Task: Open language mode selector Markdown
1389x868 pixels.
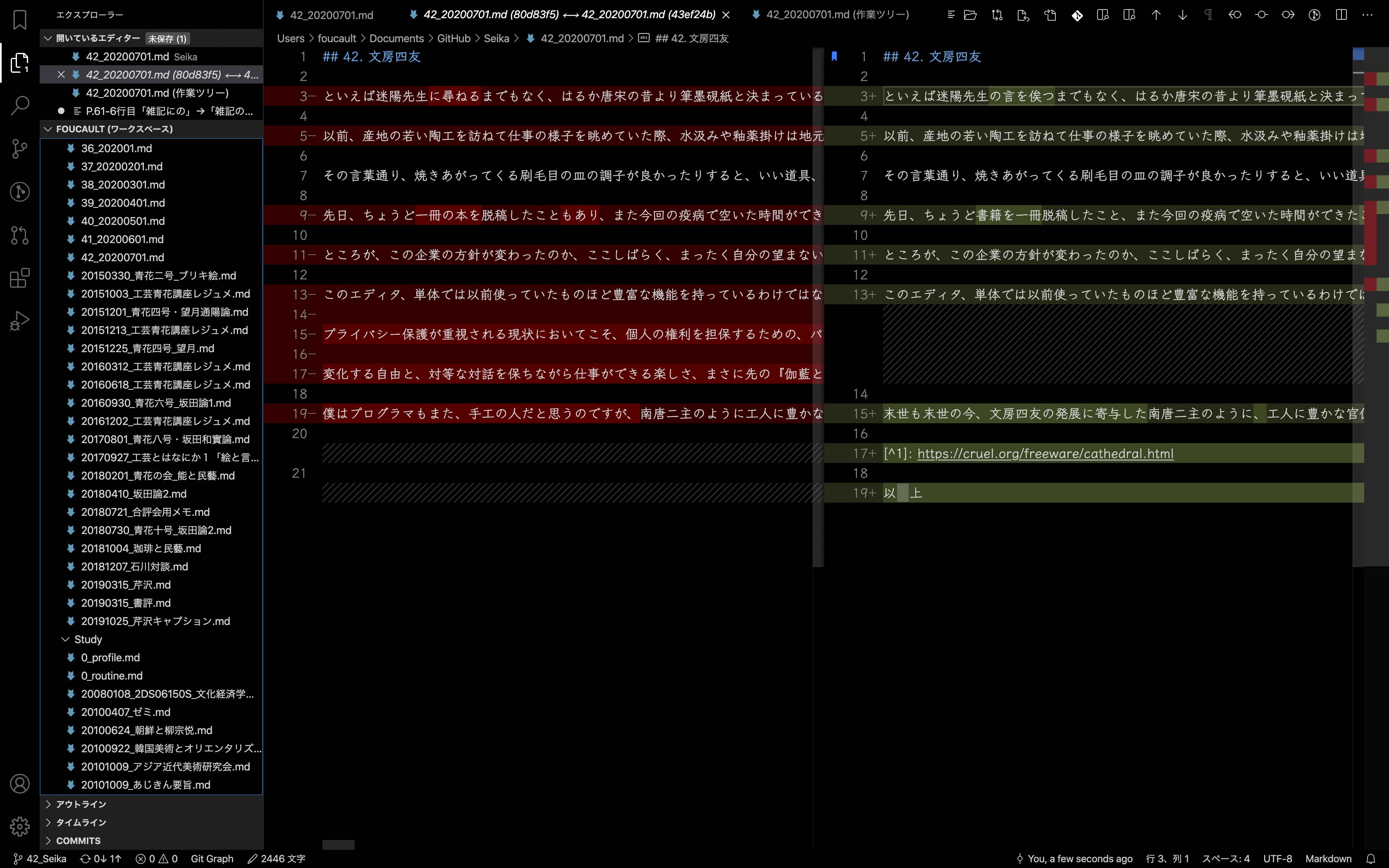Action: pyautogui.click(x=1328, y=859)
